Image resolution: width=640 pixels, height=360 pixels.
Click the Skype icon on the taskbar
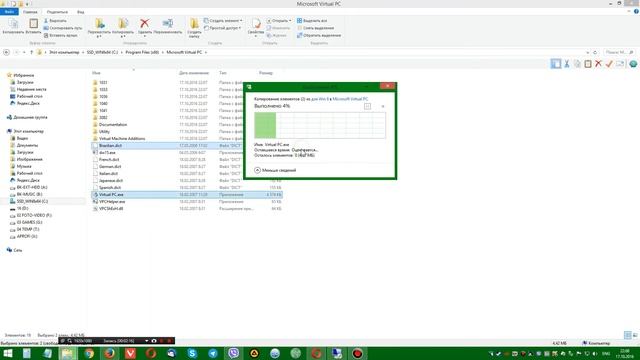coord(192,353)
